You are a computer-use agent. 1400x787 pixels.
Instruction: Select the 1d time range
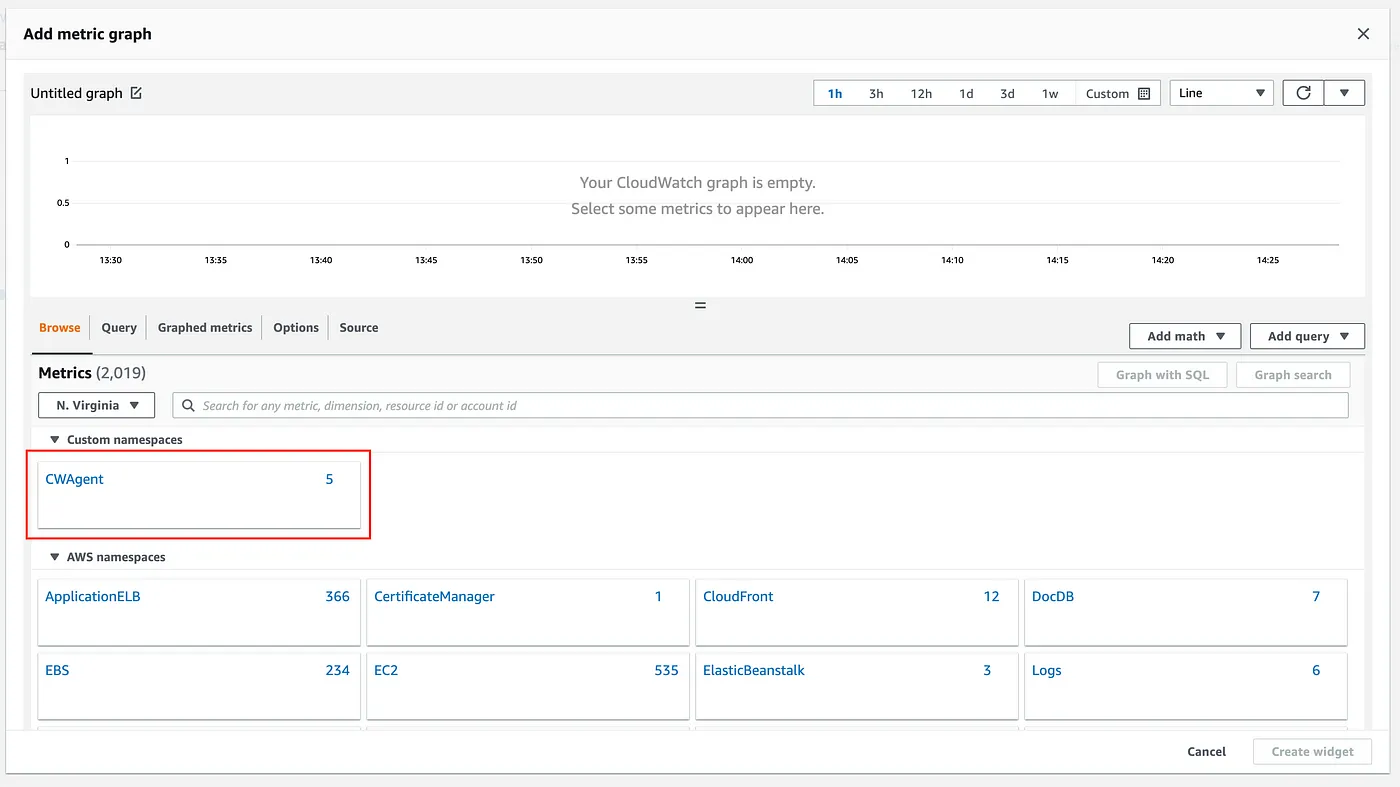pos(966,94)
